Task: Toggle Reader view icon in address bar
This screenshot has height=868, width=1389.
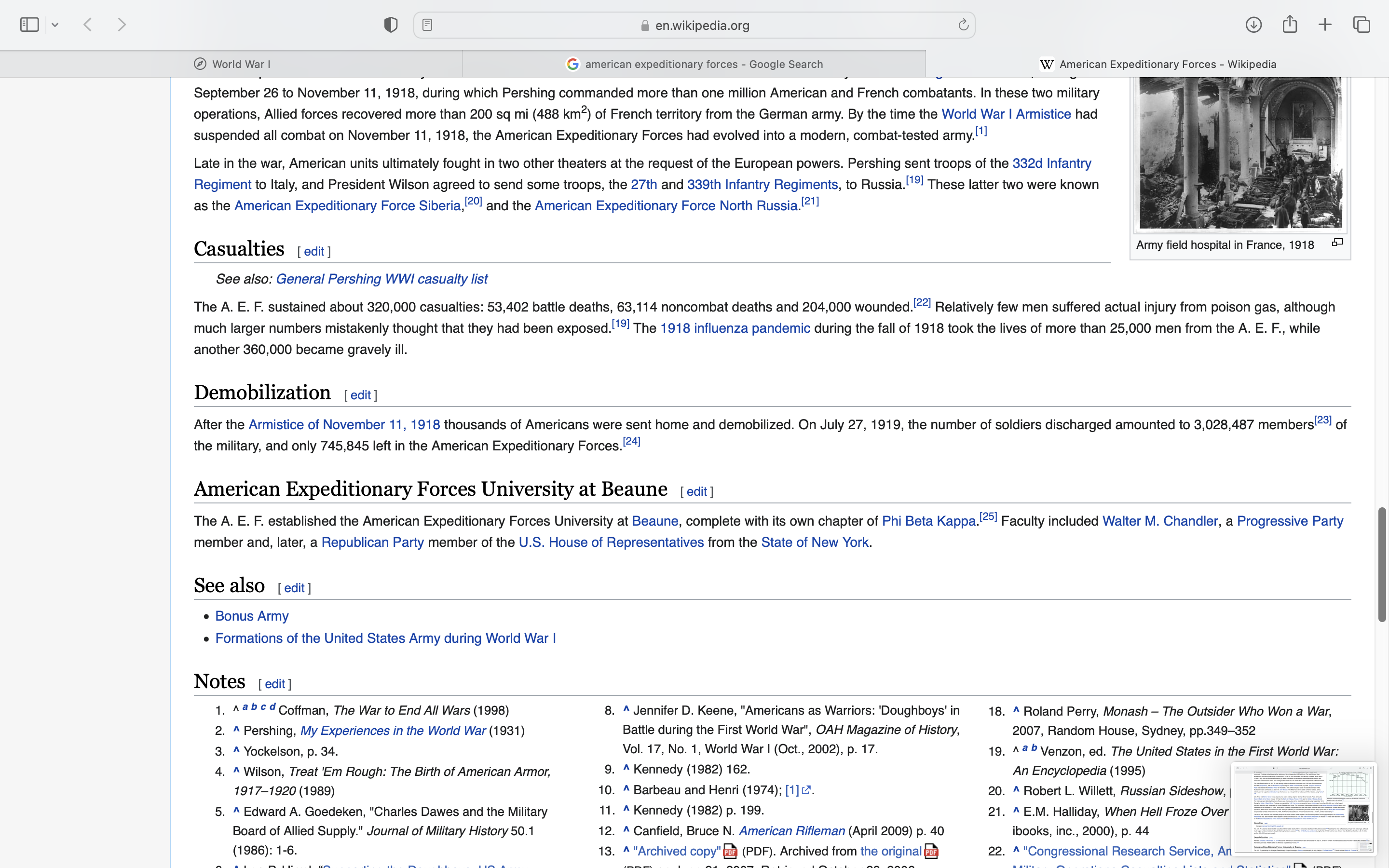Action: 427,25
